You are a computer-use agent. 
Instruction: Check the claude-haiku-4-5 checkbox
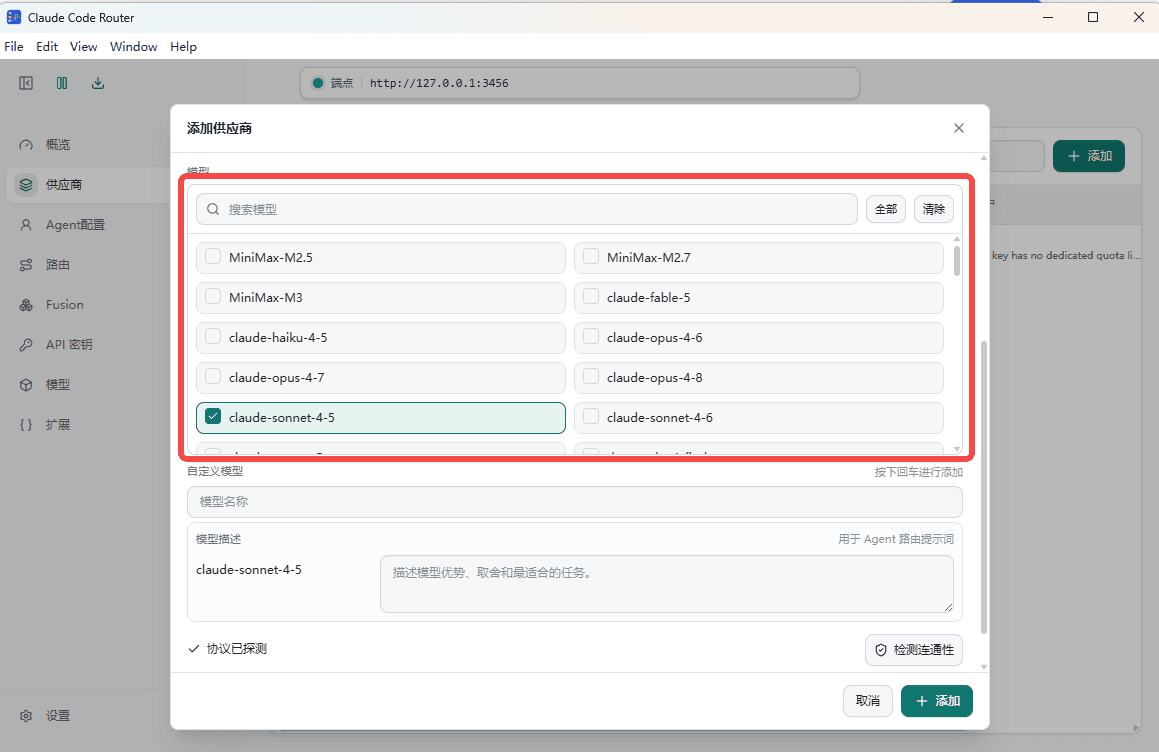point(213,336)
